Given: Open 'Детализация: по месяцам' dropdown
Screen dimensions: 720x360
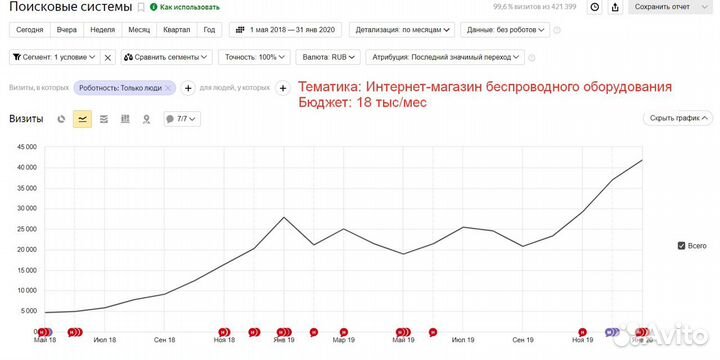Looking at the screenshot, I should [x=402, y=30].
